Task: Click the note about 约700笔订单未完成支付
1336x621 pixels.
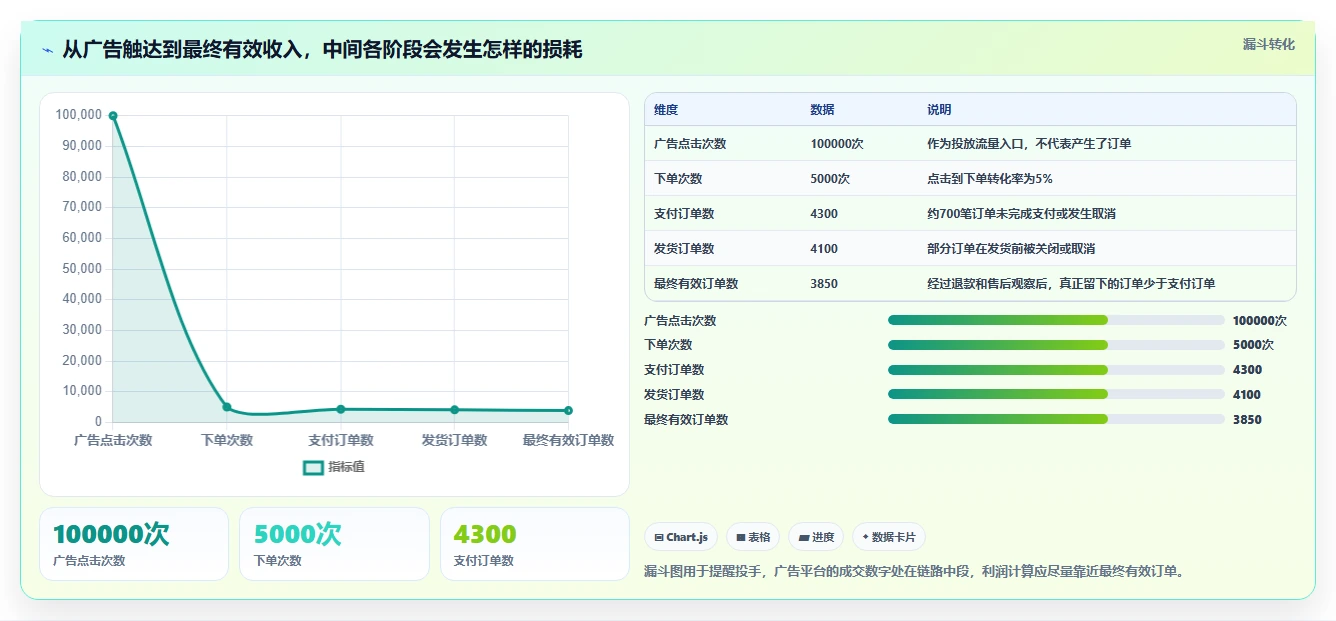Action: 1022,214
